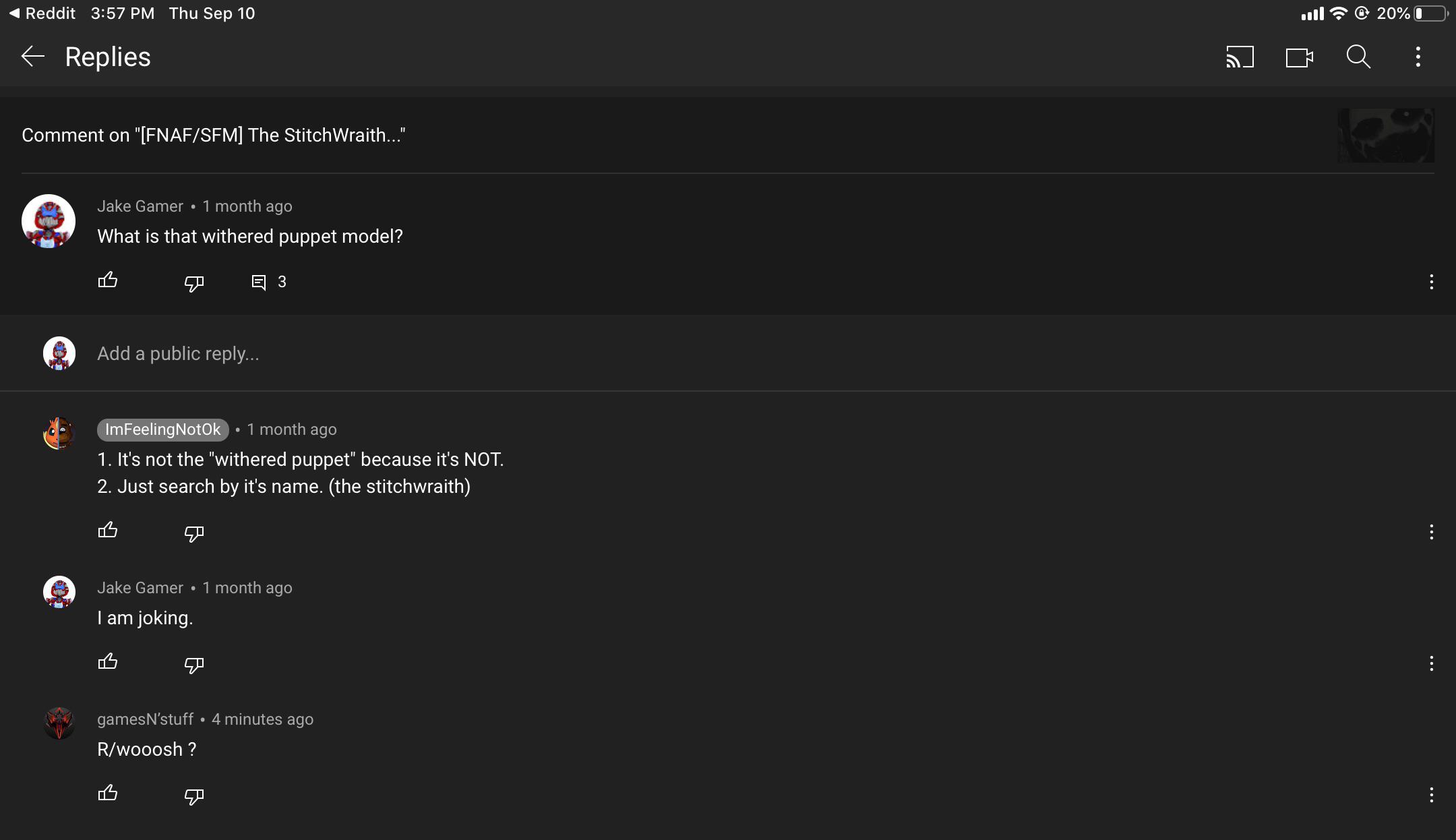This screenshot has width=1456, height=840.
Task: Dislike the "R/wooosh ?" reply
Action: 193,796
